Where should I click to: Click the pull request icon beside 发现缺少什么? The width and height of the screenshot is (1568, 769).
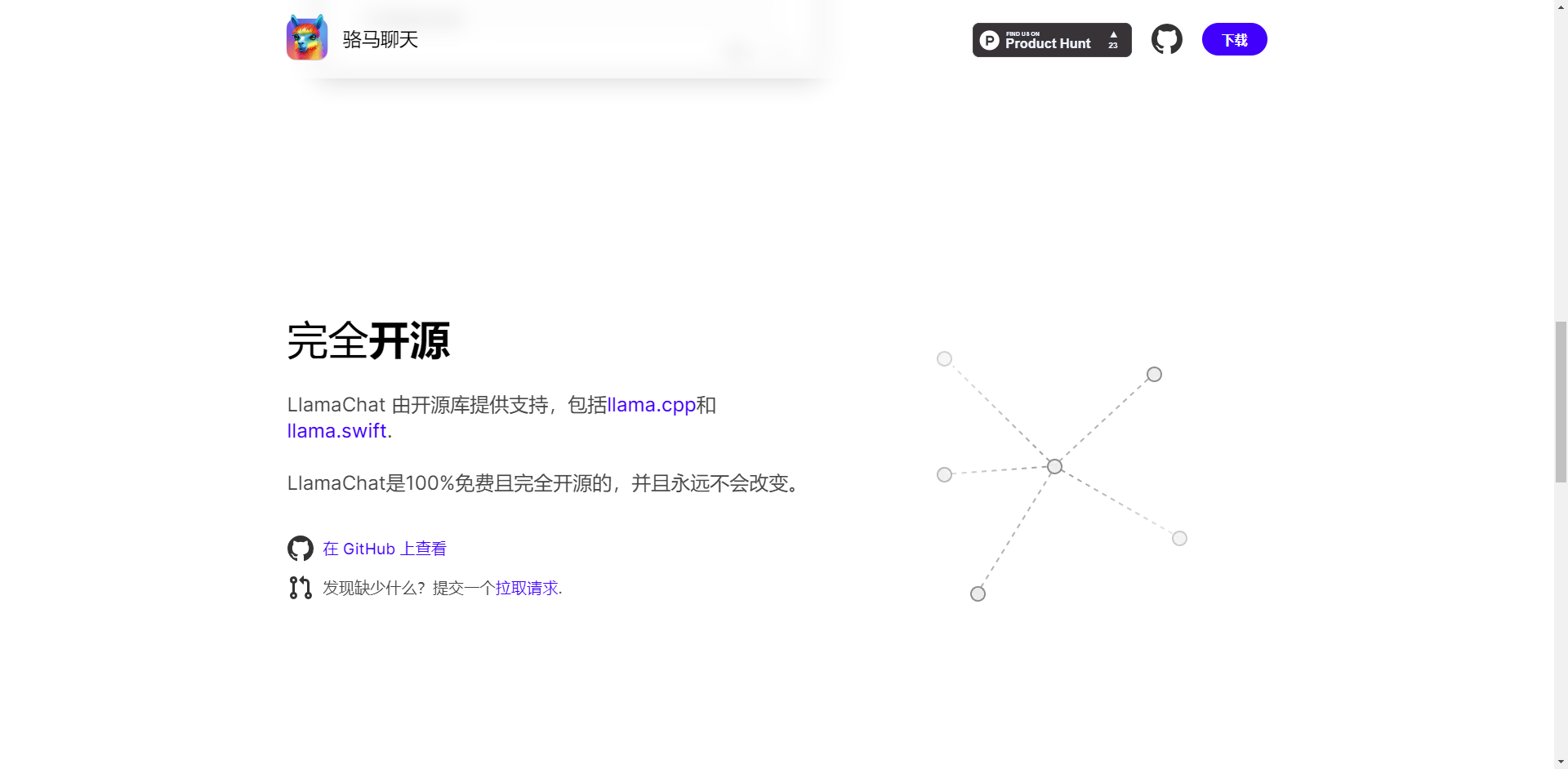(301, 588)
